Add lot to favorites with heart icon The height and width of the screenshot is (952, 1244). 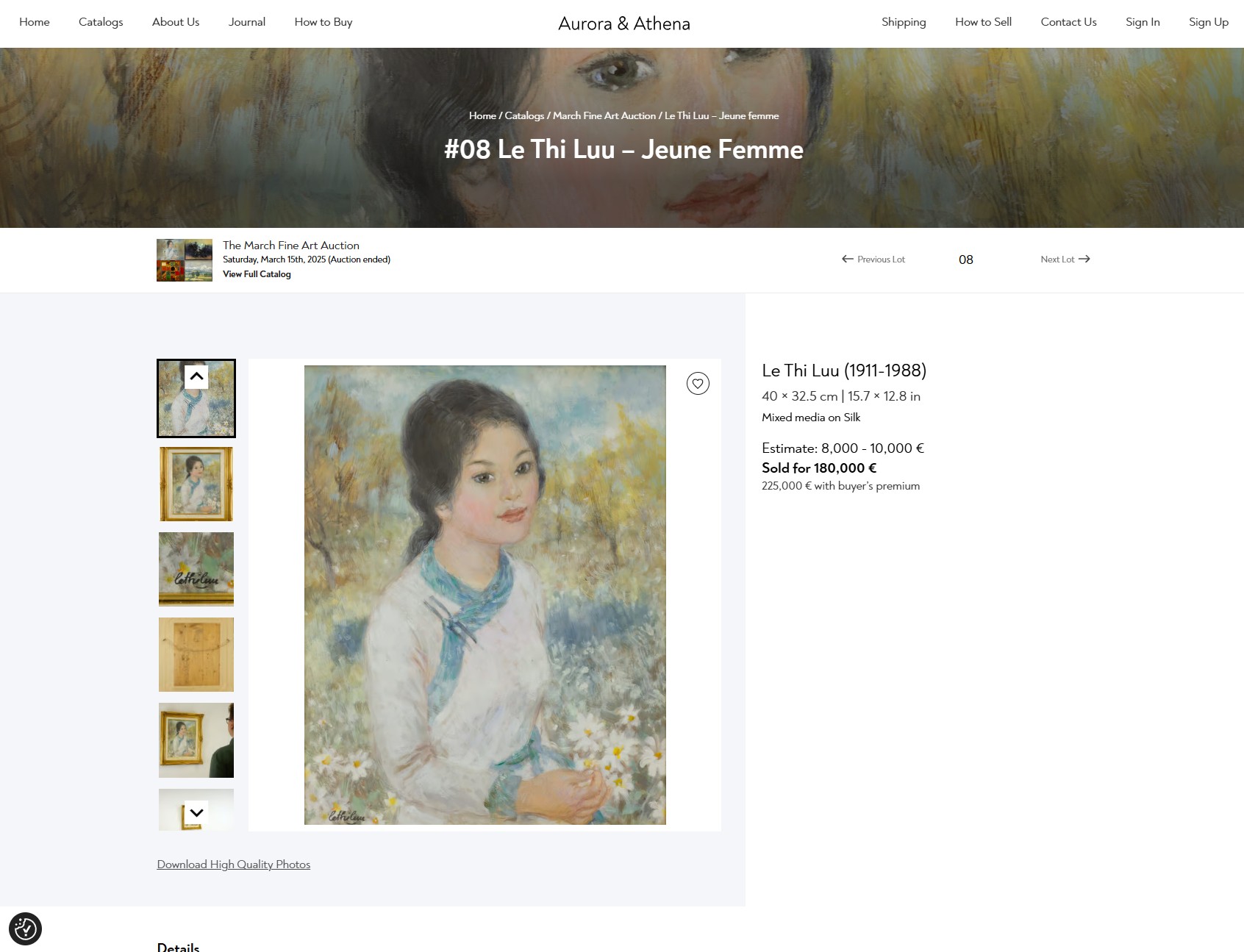coord(698,383)
